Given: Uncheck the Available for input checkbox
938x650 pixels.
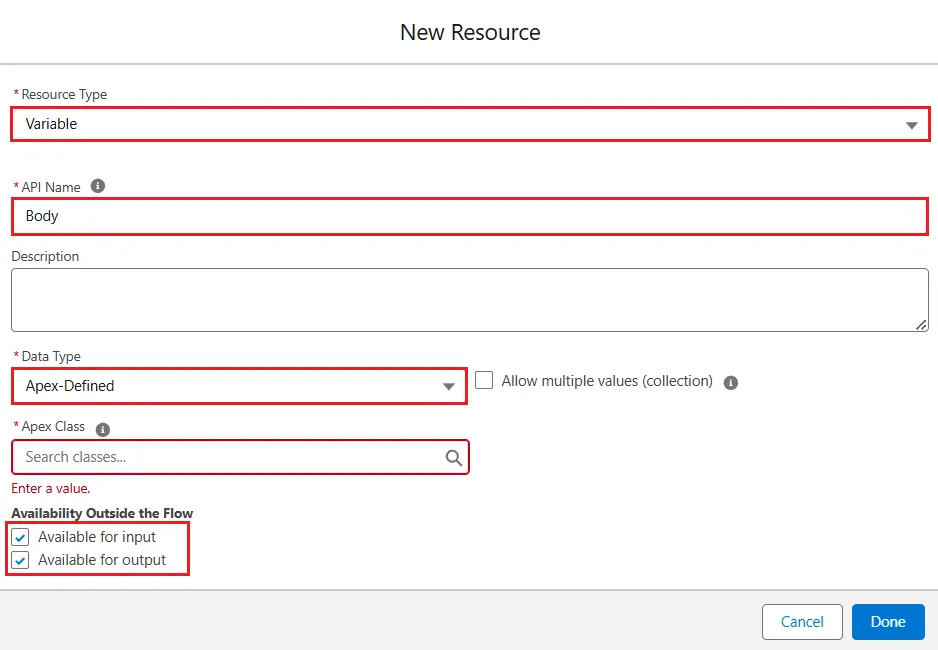Looking at the screenshot, I should click(21, 537).
